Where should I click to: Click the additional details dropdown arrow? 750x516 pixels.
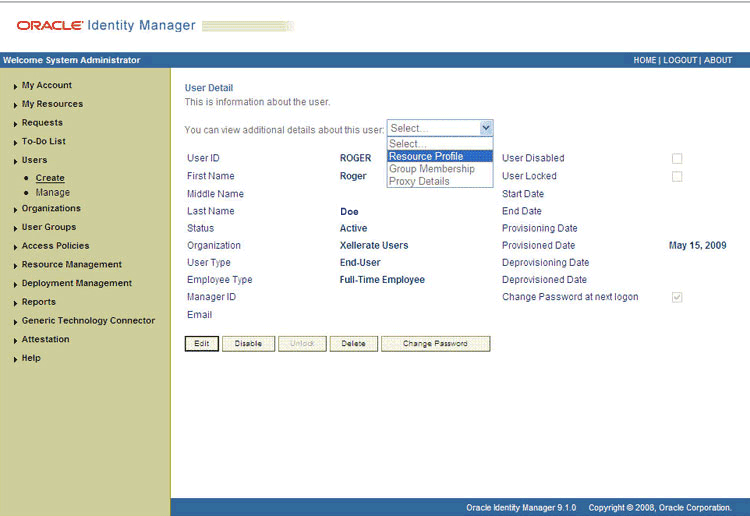pos(486,128)
